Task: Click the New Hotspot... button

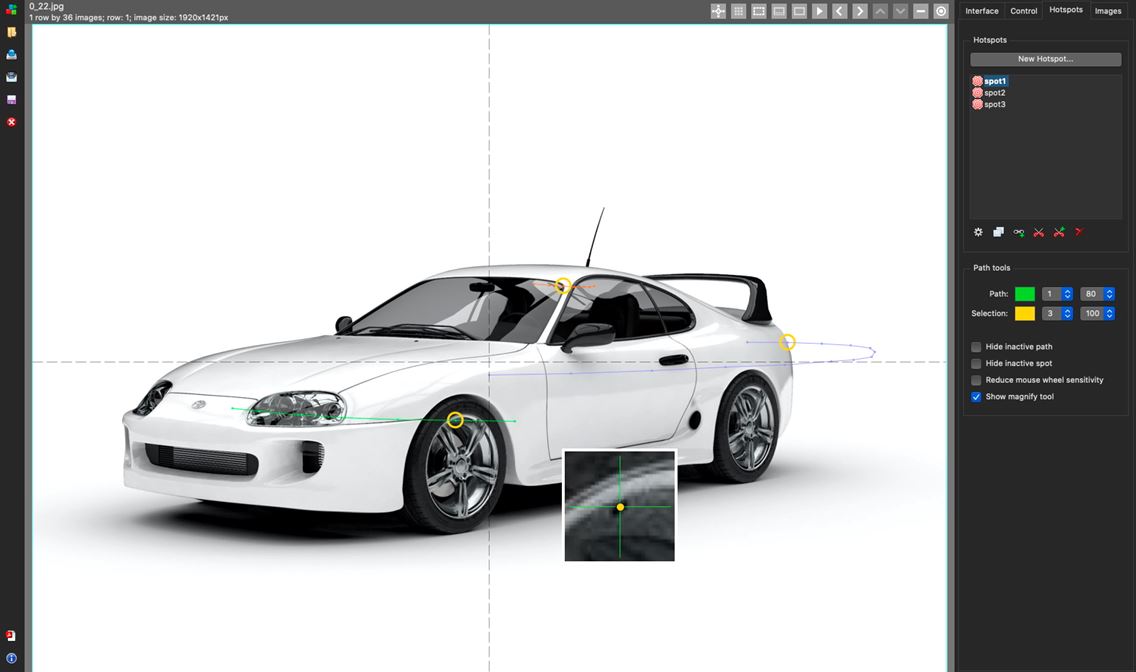Action: 1045,59
